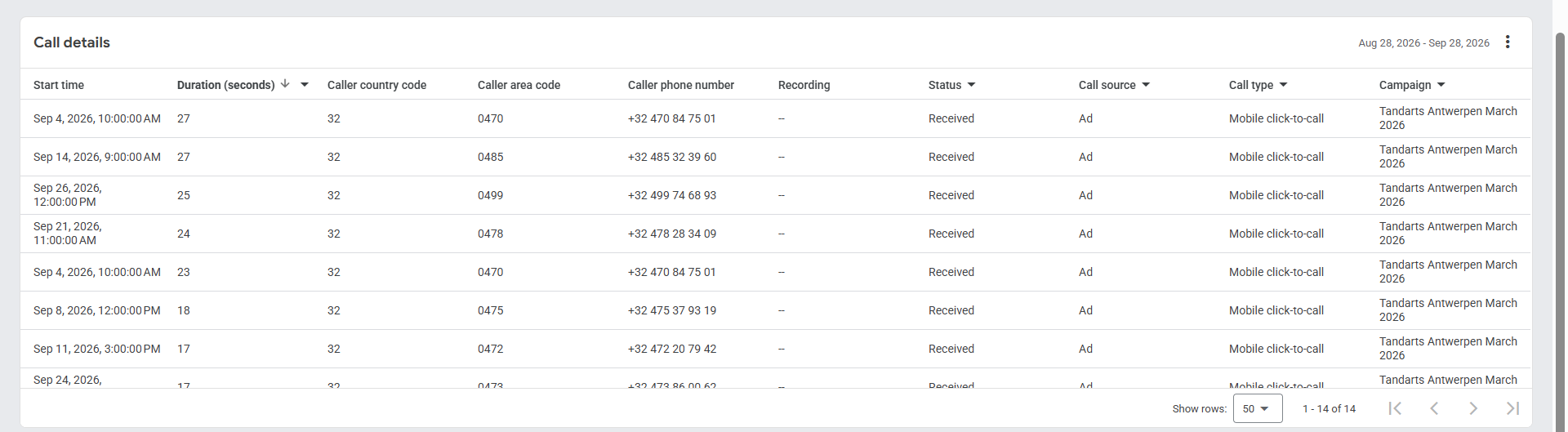1568x432 pixels.
Task: Go to the first page of results
Action: tap(1395, 408)
